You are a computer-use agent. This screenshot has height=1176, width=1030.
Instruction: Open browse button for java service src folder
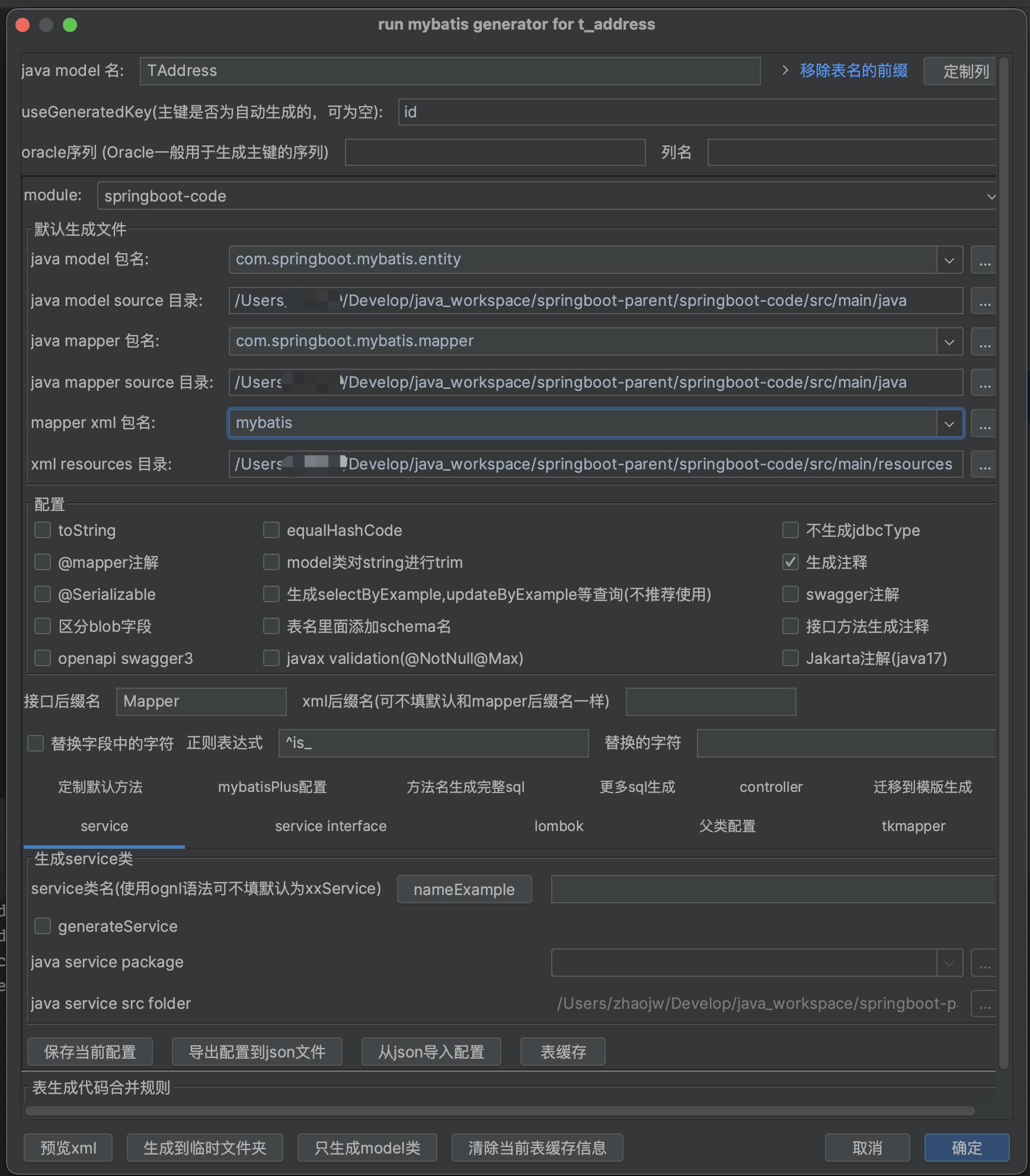(984, 1004)
